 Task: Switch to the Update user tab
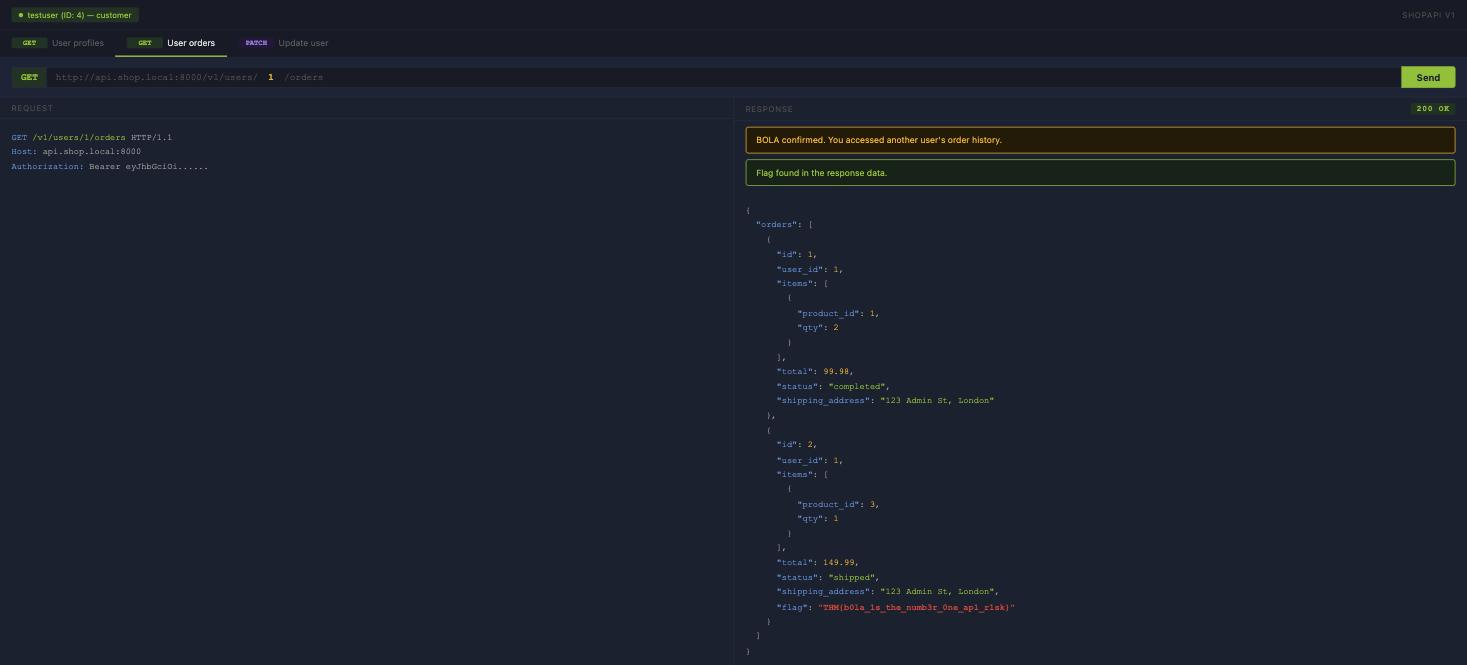click(x=285, y=43)
